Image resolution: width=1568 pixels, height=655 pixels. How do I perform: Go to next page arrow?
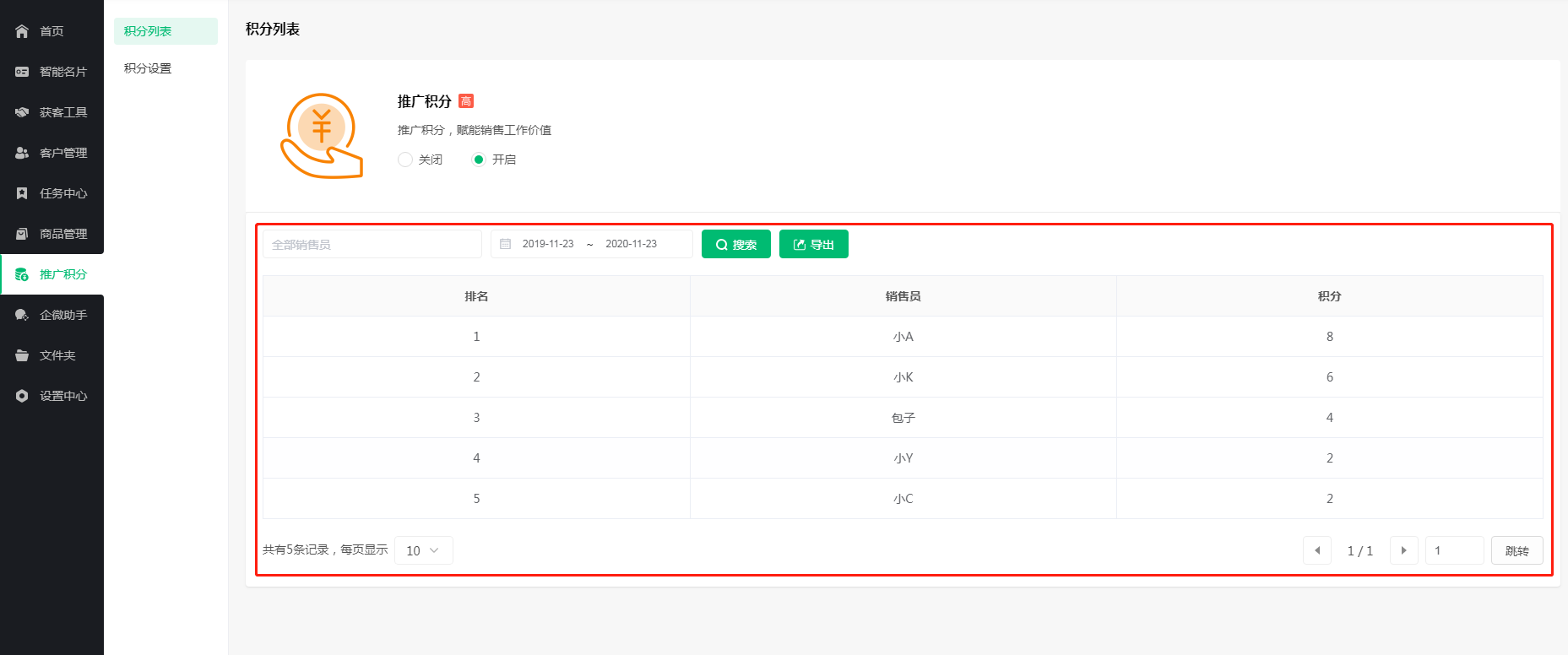(1404, 550)
